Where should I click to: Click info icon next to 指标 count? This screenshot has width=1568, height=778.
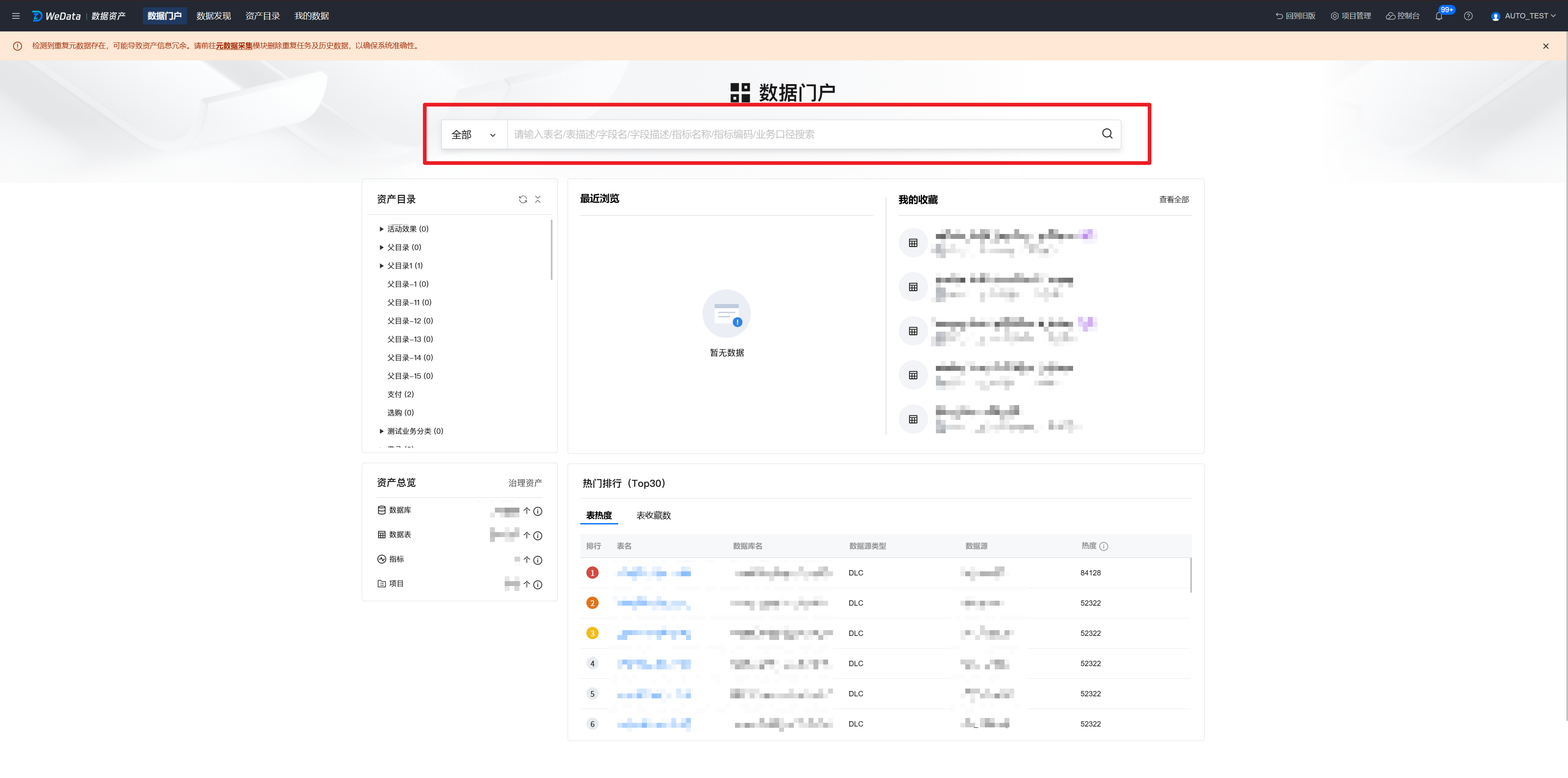(537, 560)
